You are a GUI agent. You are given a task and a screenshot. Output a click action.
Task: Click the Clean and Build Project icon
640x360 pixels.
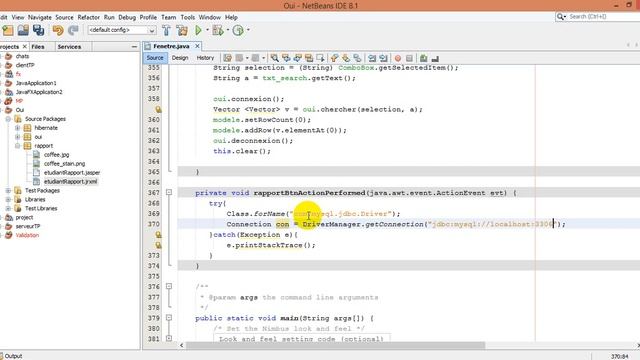point(182,30)
